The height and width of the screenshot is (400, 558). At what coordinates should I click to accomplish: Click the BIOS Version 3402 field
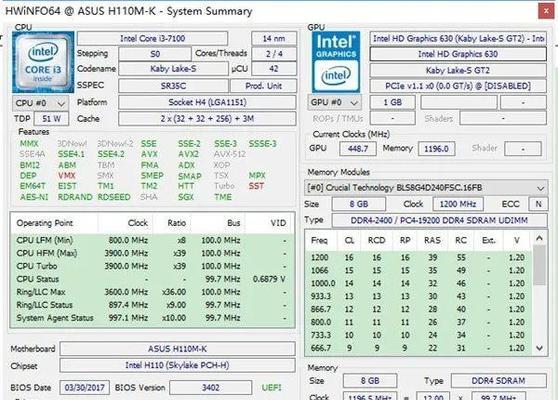pyautogui.click(x=211, y=388)
